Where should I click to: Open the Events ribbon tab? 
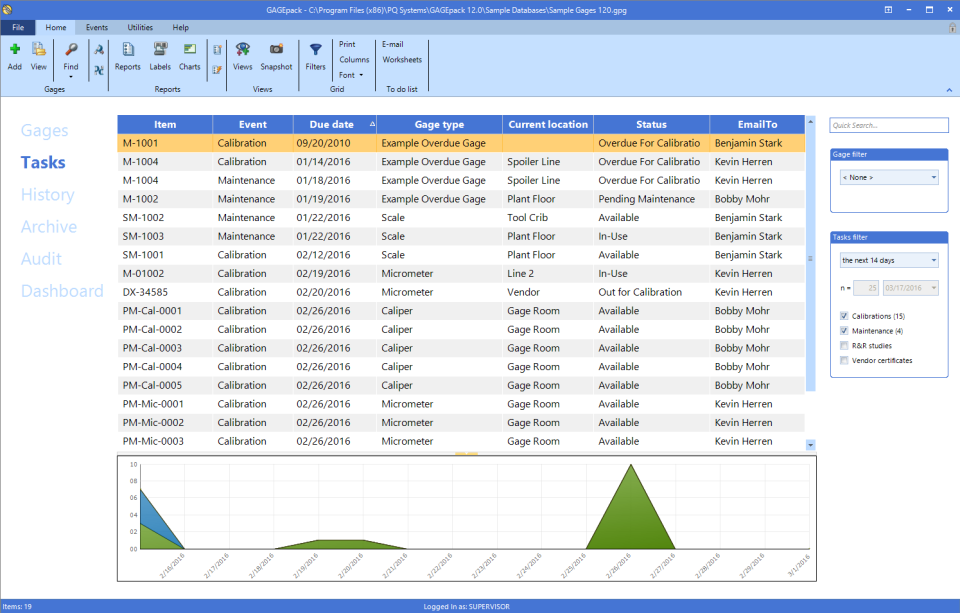(x=97, y=28)
